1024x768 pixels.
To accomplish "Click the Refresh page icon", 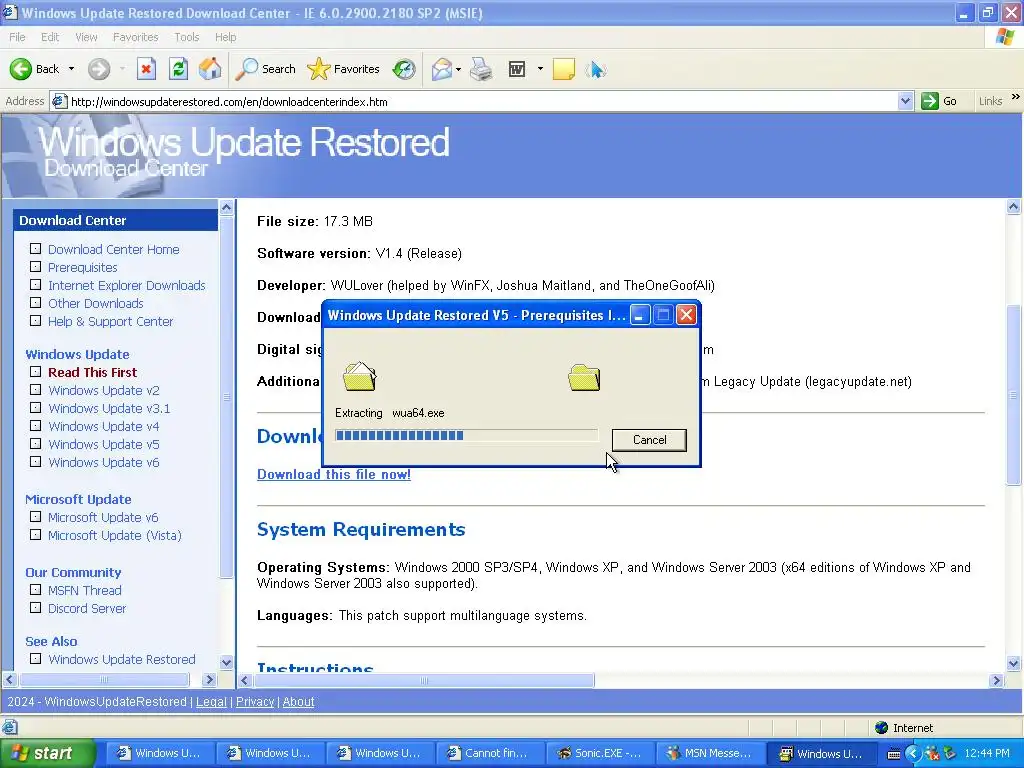I will pos(178,69).
